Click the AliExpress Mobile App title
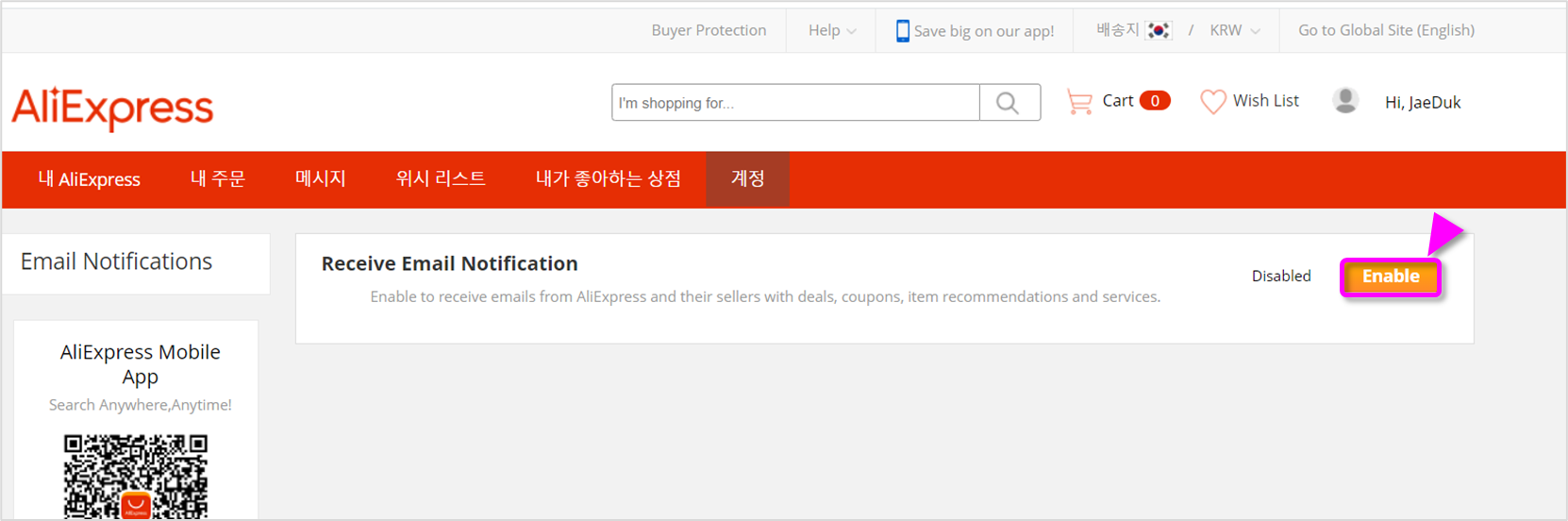Viewport: 1568px width, 521px height. tap(141, 364)
